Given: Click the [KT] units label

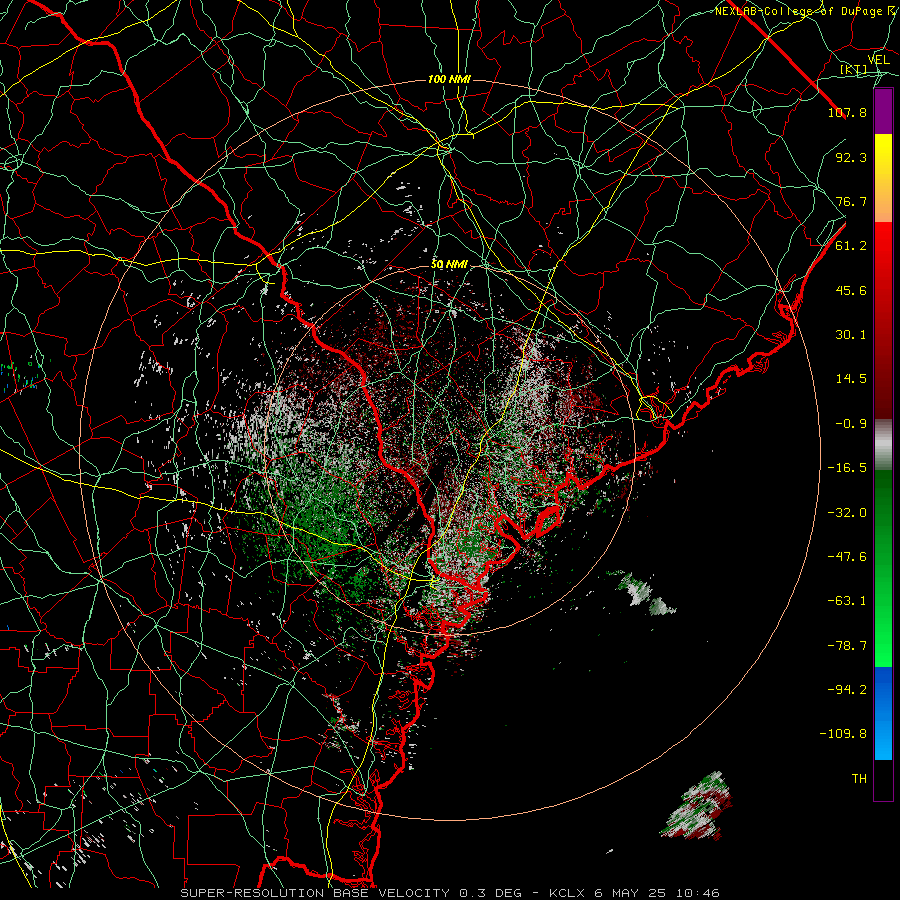Looking at the screenshot, I should point(854,70).
